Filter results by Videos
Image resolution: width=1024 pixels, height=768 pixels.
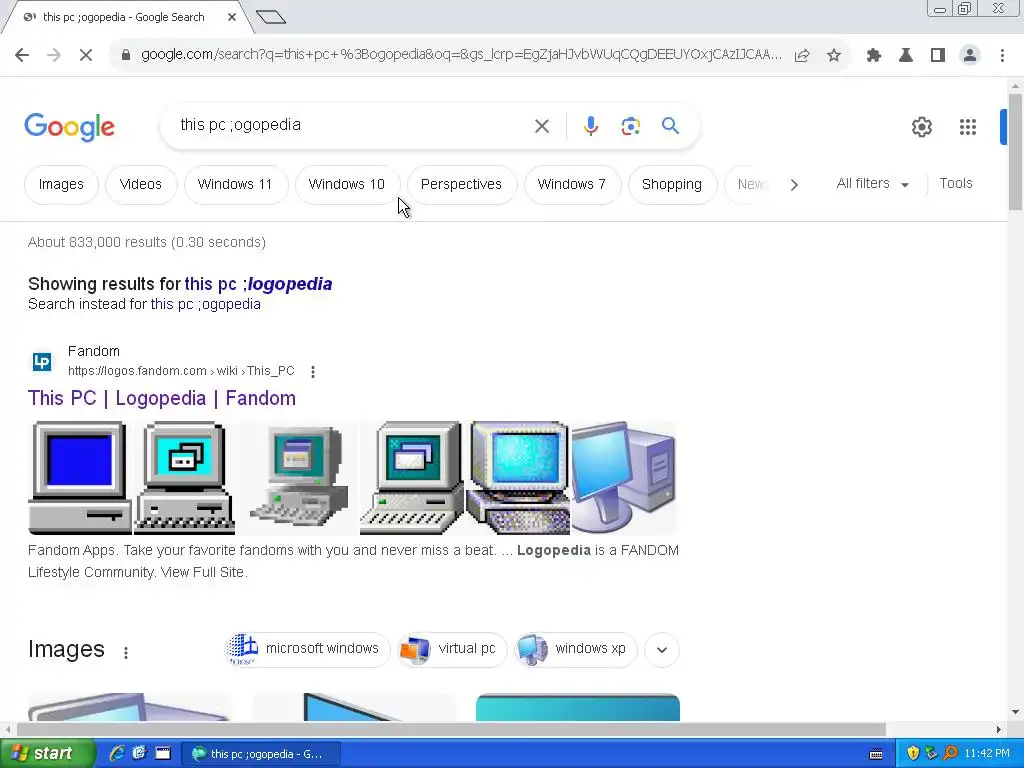140,185
